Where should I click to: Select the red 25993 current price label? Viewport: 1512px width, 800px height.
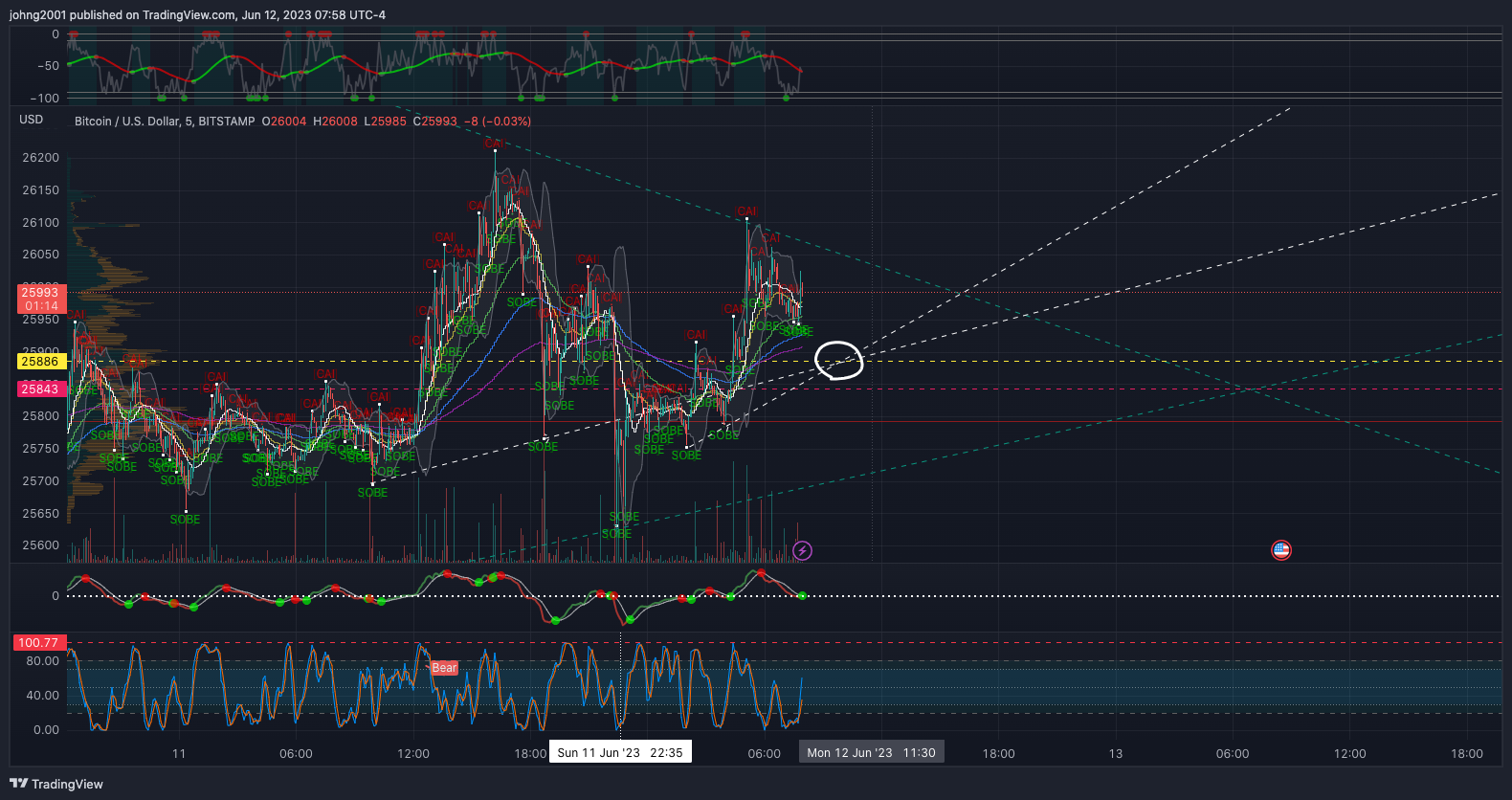click(x=40, y=292)
